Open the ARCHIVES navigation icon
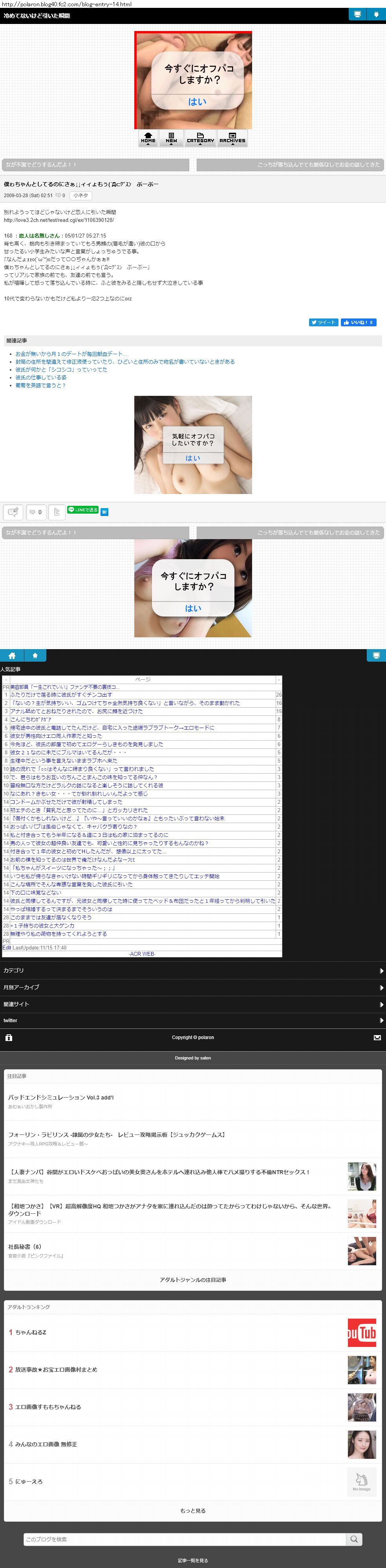 pyautogui.click(x=232, y=137)
